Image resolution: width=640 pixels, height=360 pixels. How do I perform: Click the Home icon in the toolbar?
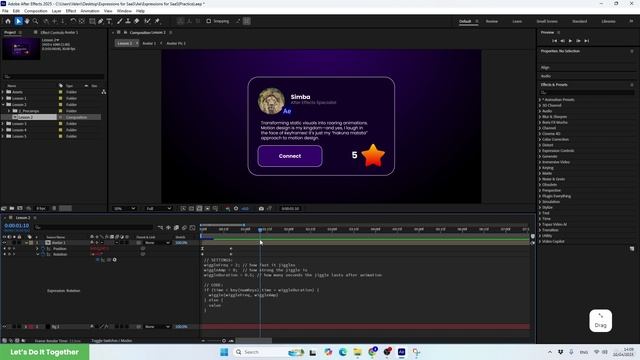point(8,21)
